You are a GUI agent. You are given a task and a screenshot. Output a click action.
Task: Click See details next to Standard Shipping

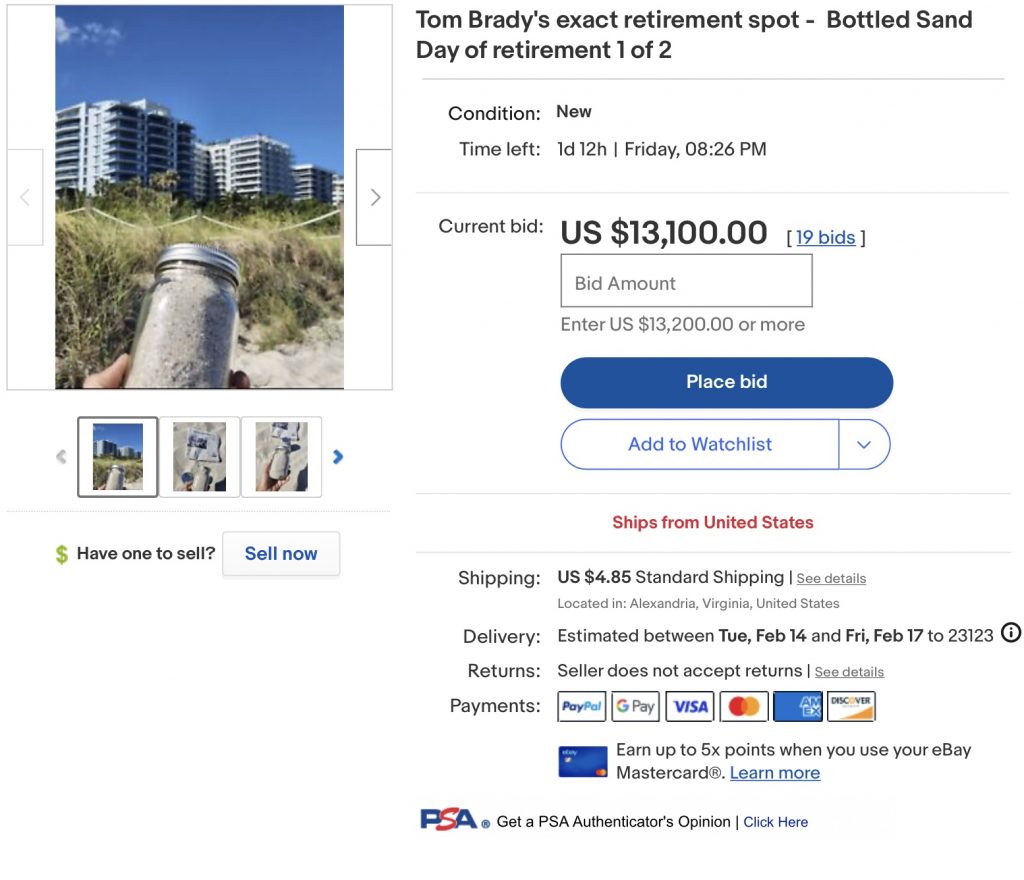(831, 578)
